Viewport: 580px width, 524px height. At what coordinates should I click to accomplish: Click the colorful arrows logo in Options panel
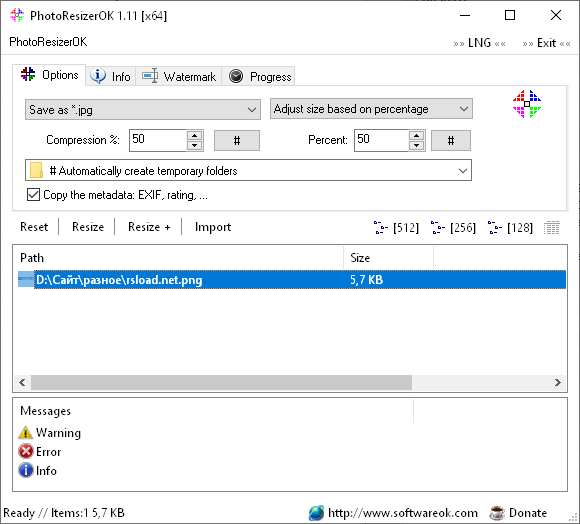click(527, 104)
